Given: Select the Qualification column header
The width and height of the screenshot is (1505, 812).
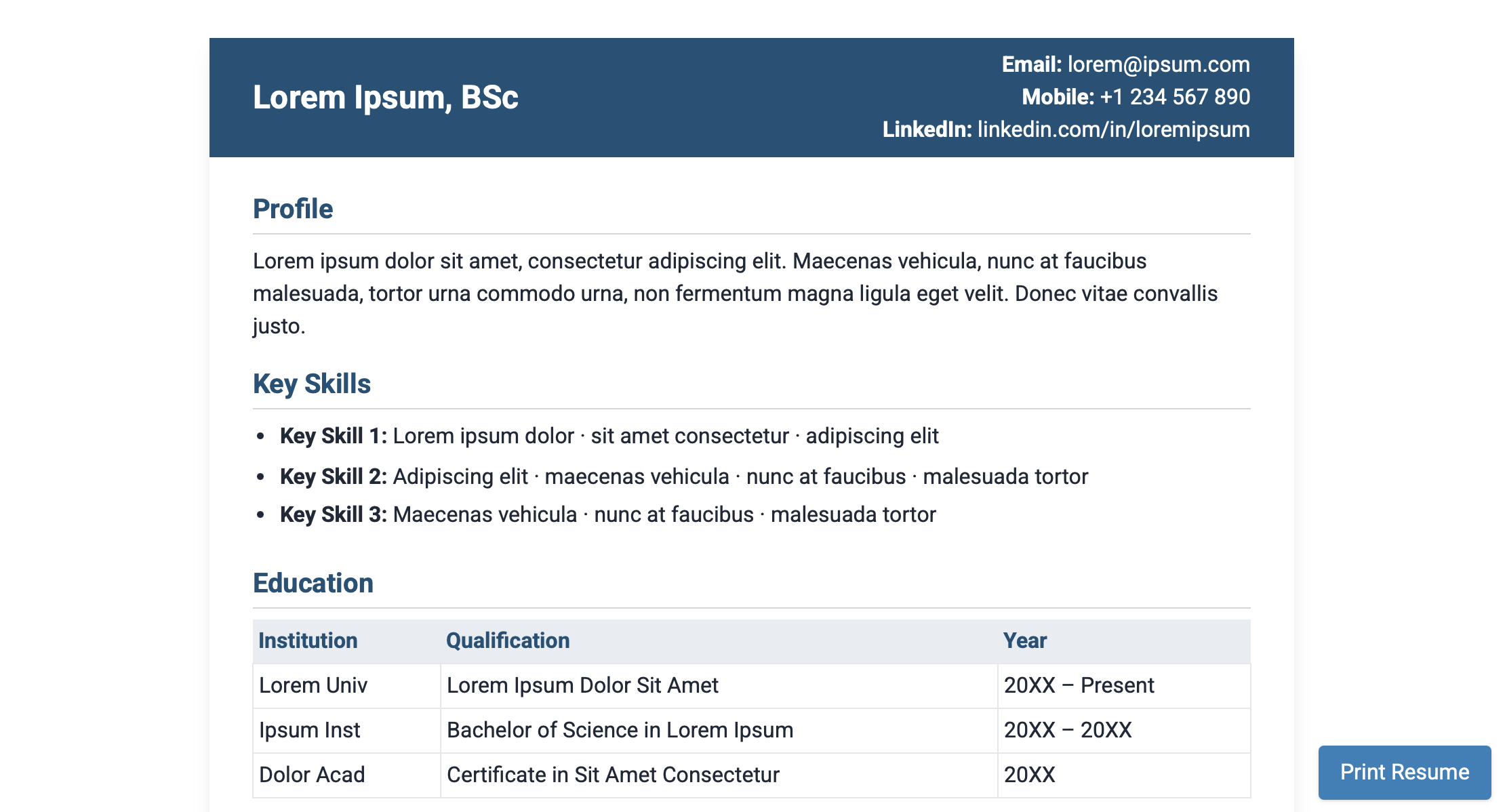Looking at the screenshot, I should (x=508, y=640).
